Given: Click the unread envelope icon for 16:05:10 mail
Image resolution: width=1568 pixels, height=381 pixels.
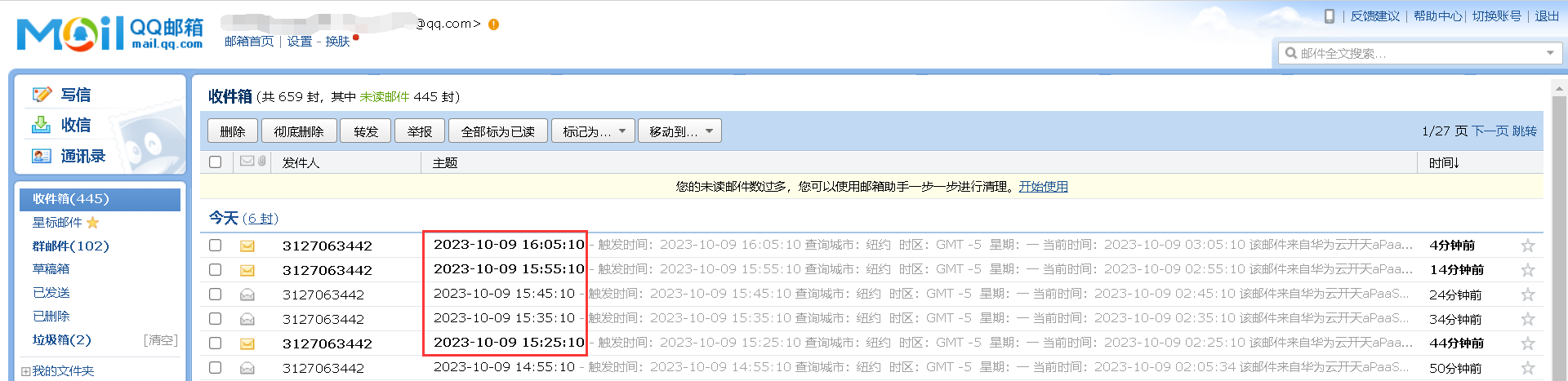Looking at the screenshot, I should 247,246.
